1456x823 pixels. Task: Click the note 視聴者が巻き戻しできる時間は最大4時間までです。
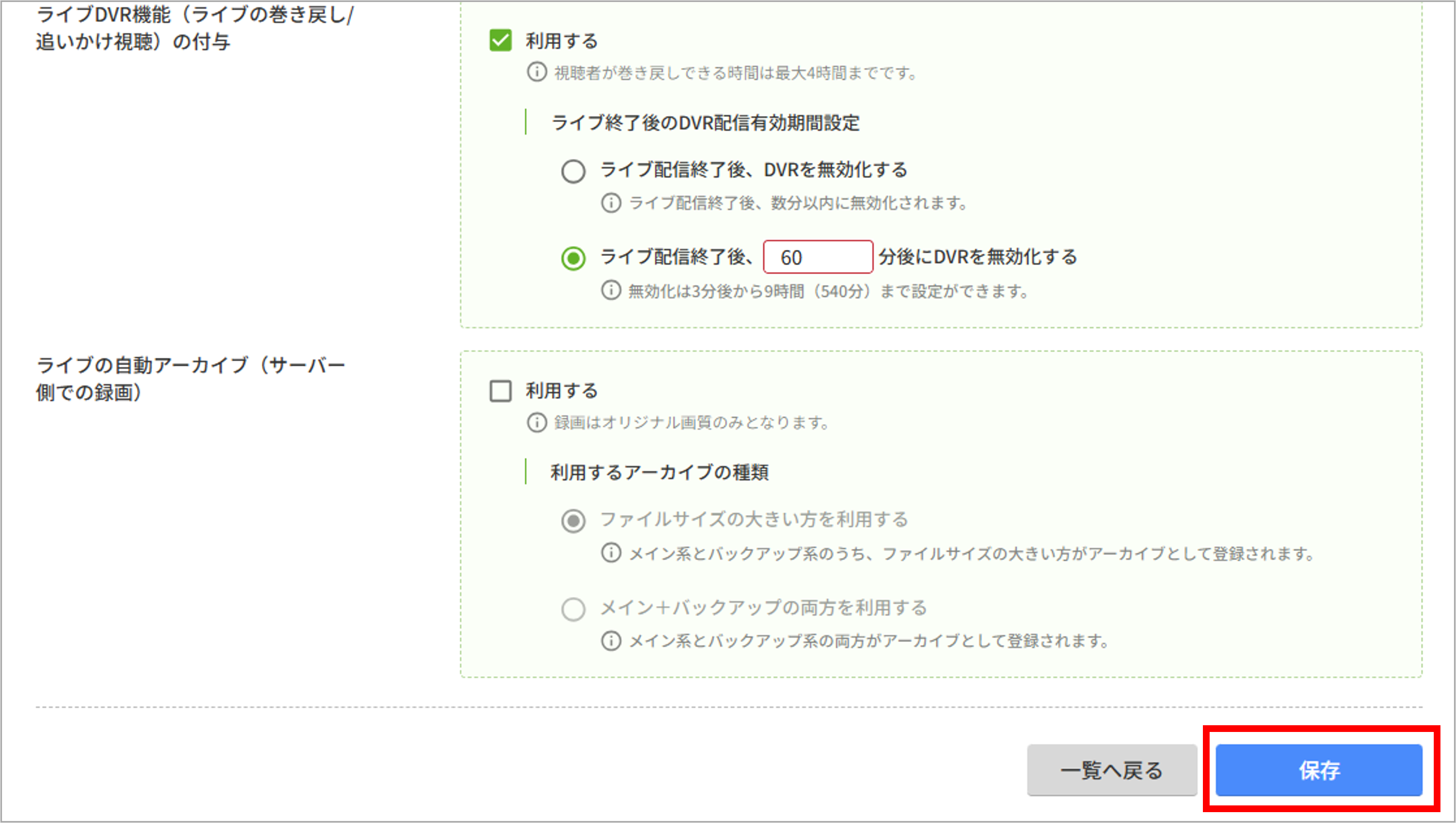[736, 73]
